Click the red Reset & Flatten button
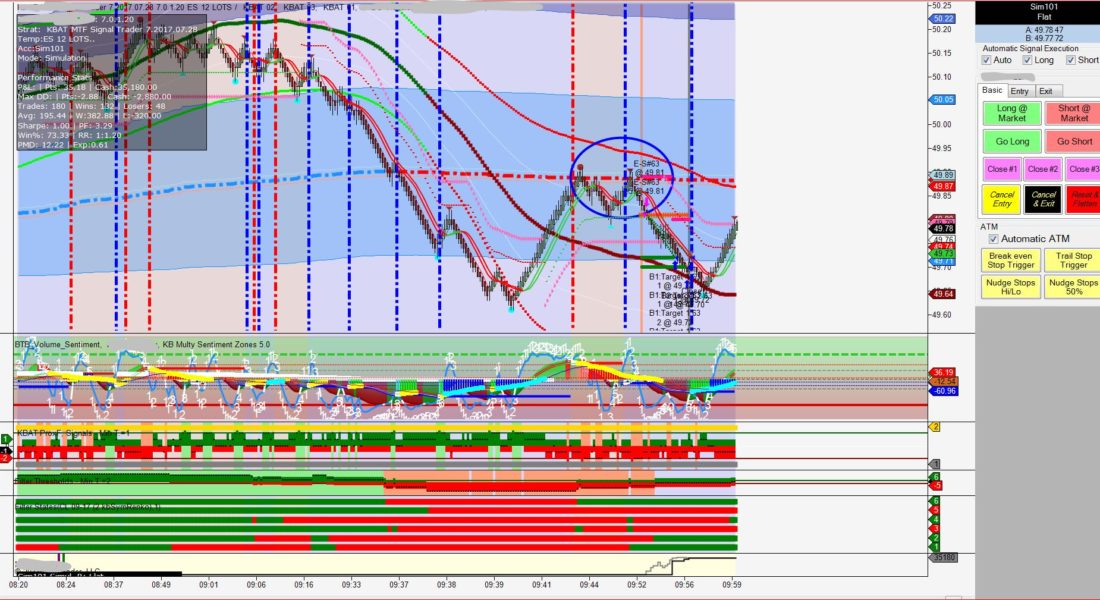 (1082, 199)
